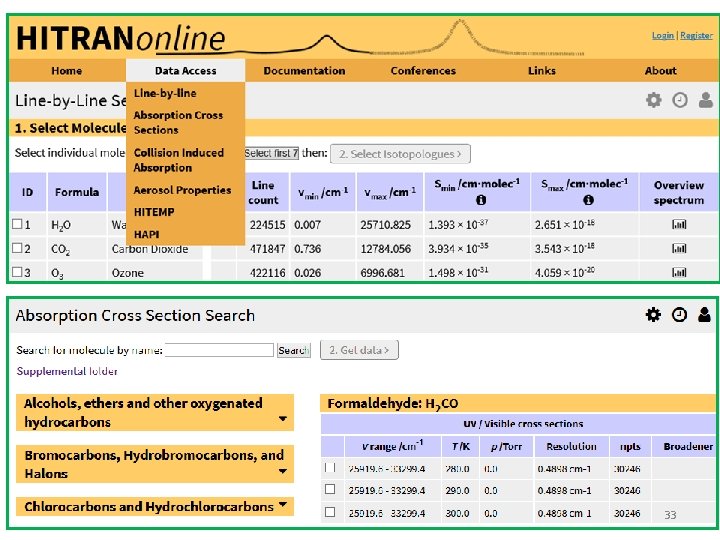720x540 pixels.
Task: Click clock history icon in Line-by-Line panel
Action: point(680,100)
